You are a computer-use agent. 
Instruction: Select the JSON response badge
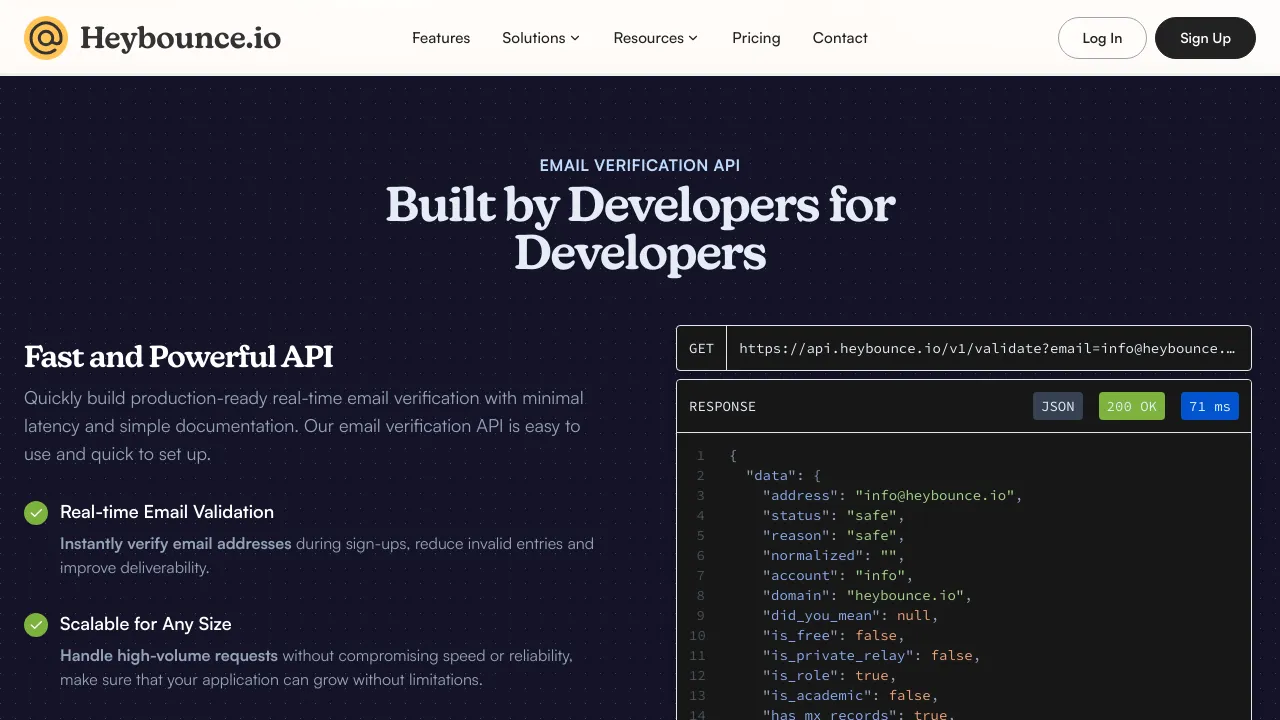[x=1058, y=406]
